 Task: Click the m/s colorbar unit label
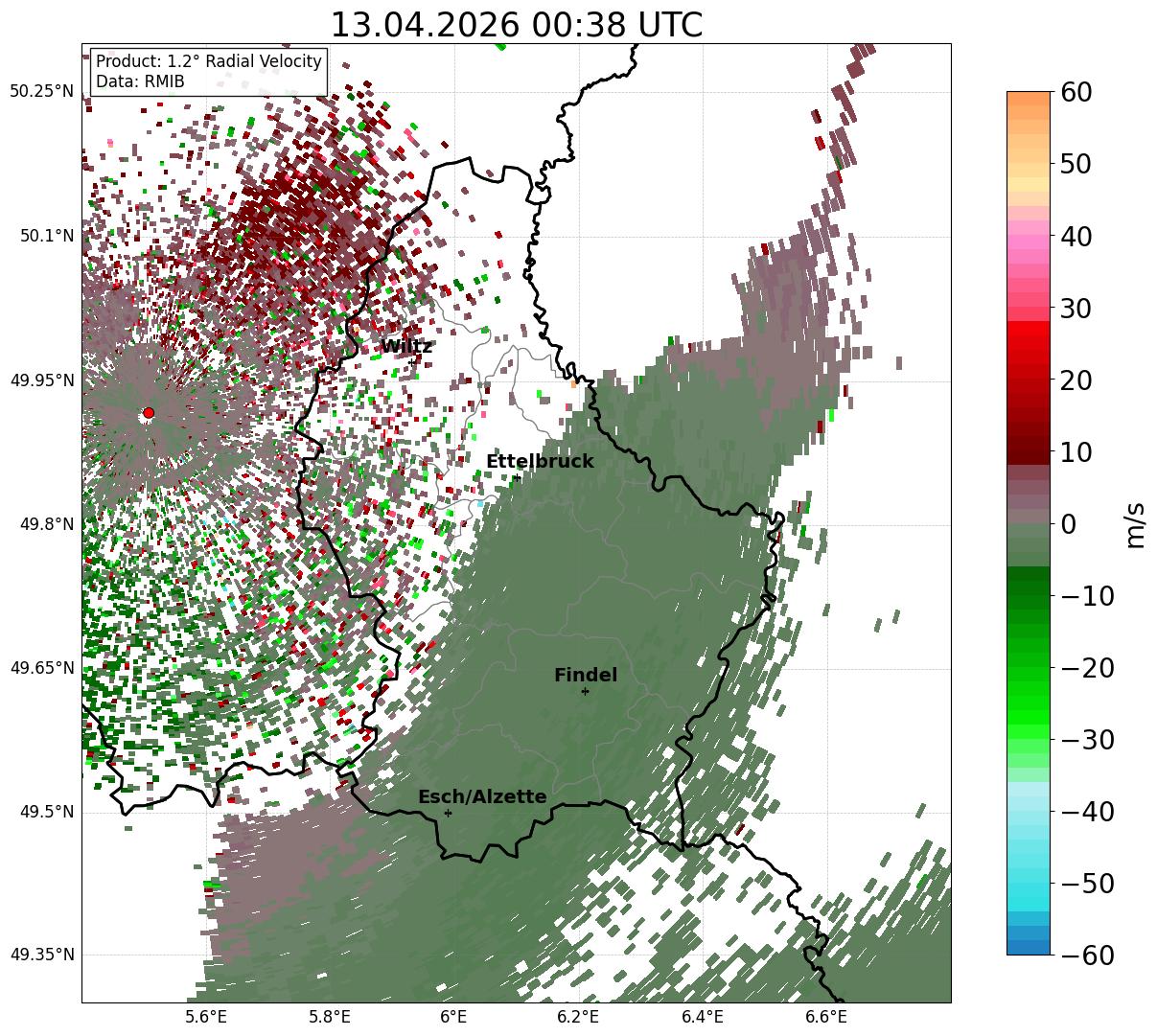(1135, 523)
